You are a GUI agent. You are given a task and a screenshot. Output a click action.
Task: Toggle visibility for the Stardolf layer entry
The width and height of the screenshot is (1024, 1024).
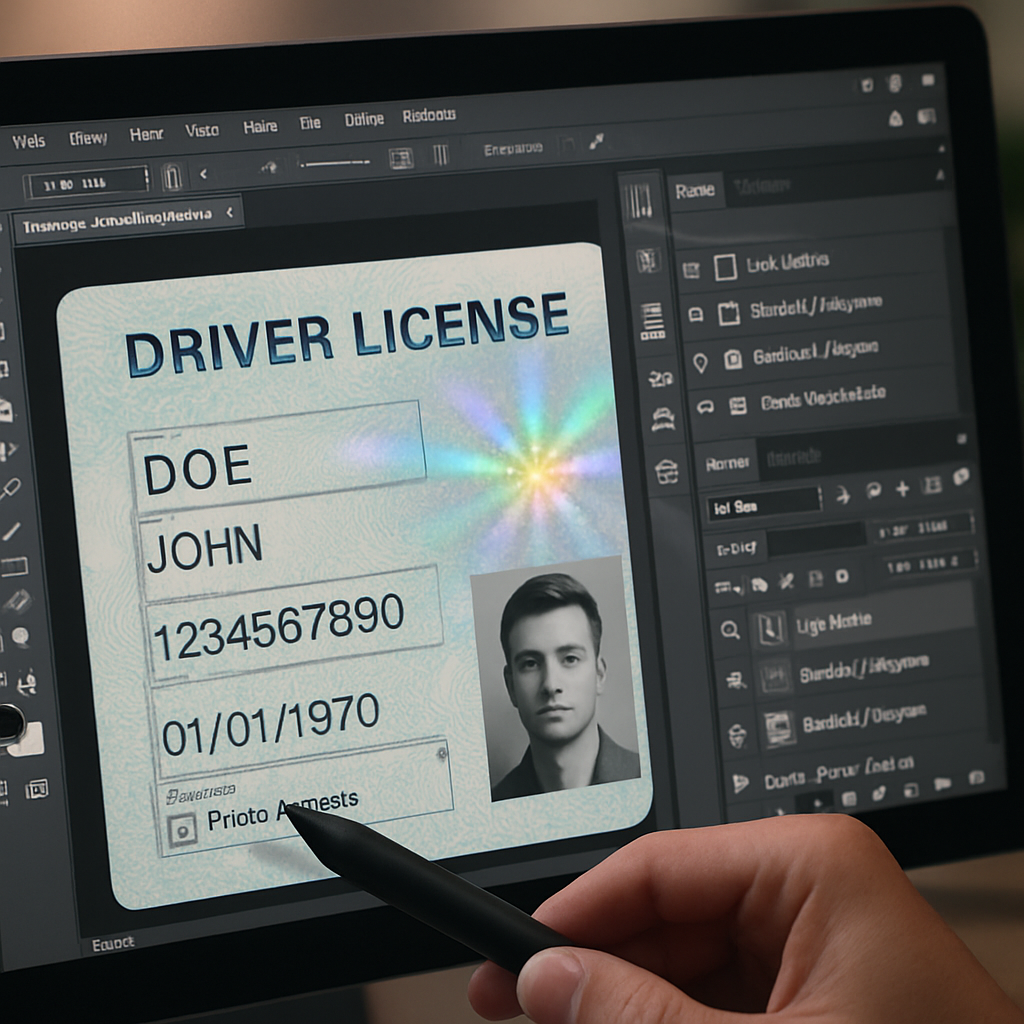tap(697, 314)
